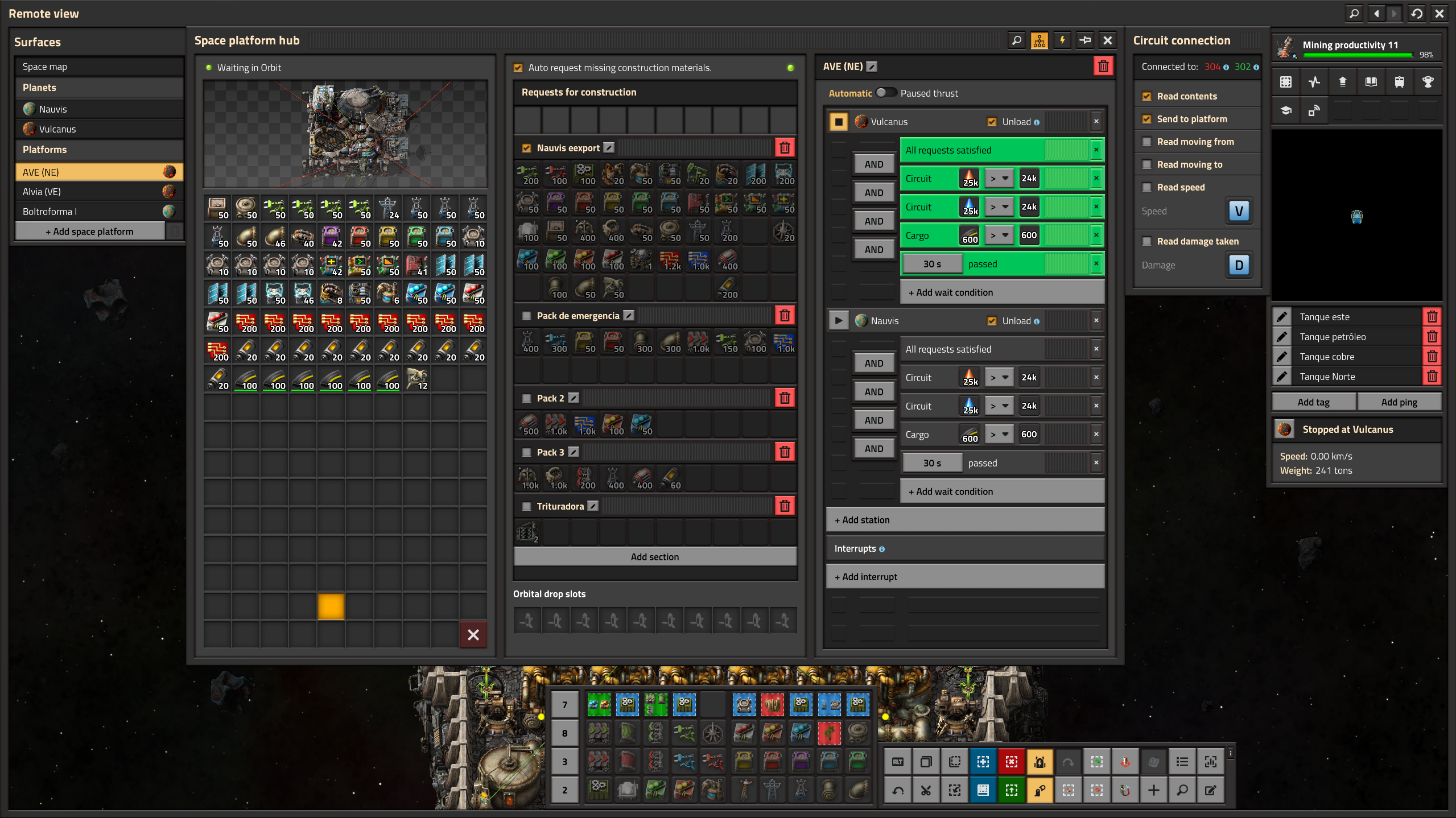Click the undo arrow in the shortcut bar
Viewport: 1456px width, 818px height.
tap(897, 790)
